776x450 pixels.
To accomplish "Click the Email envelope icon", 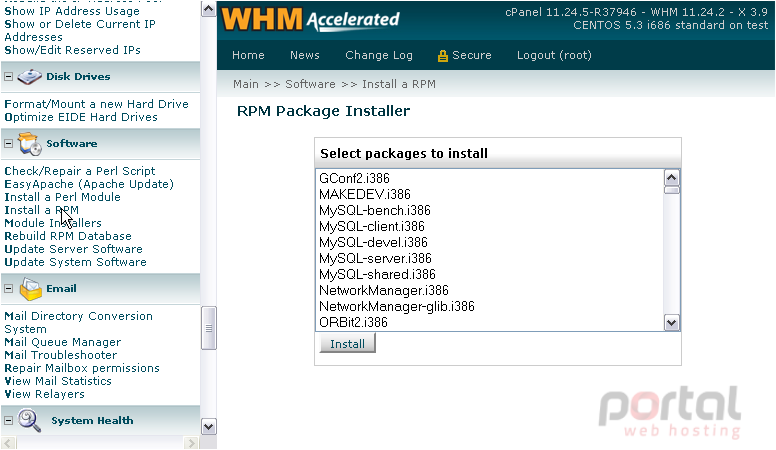I will click(30, 289).
